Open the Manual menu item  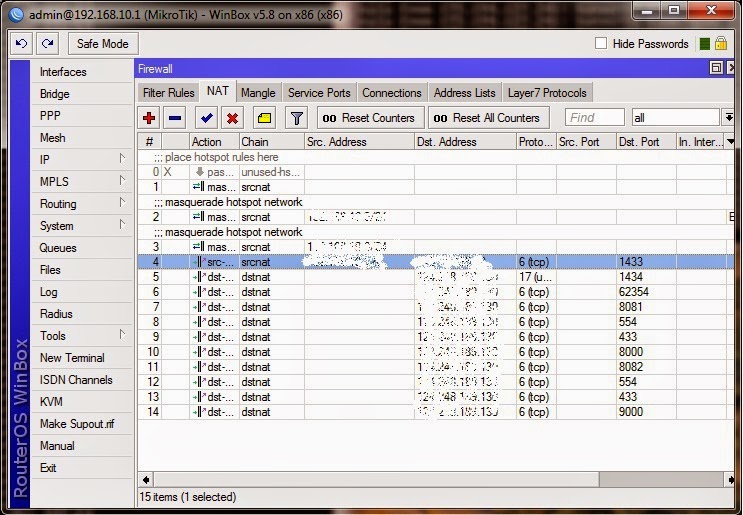click(82, 446)
